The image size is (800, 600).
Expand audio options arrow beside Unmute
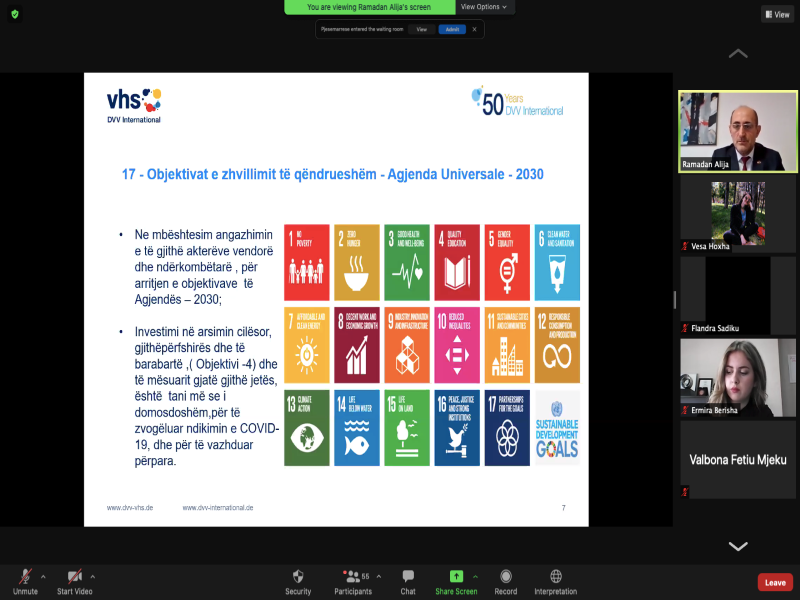pos(43,576)
